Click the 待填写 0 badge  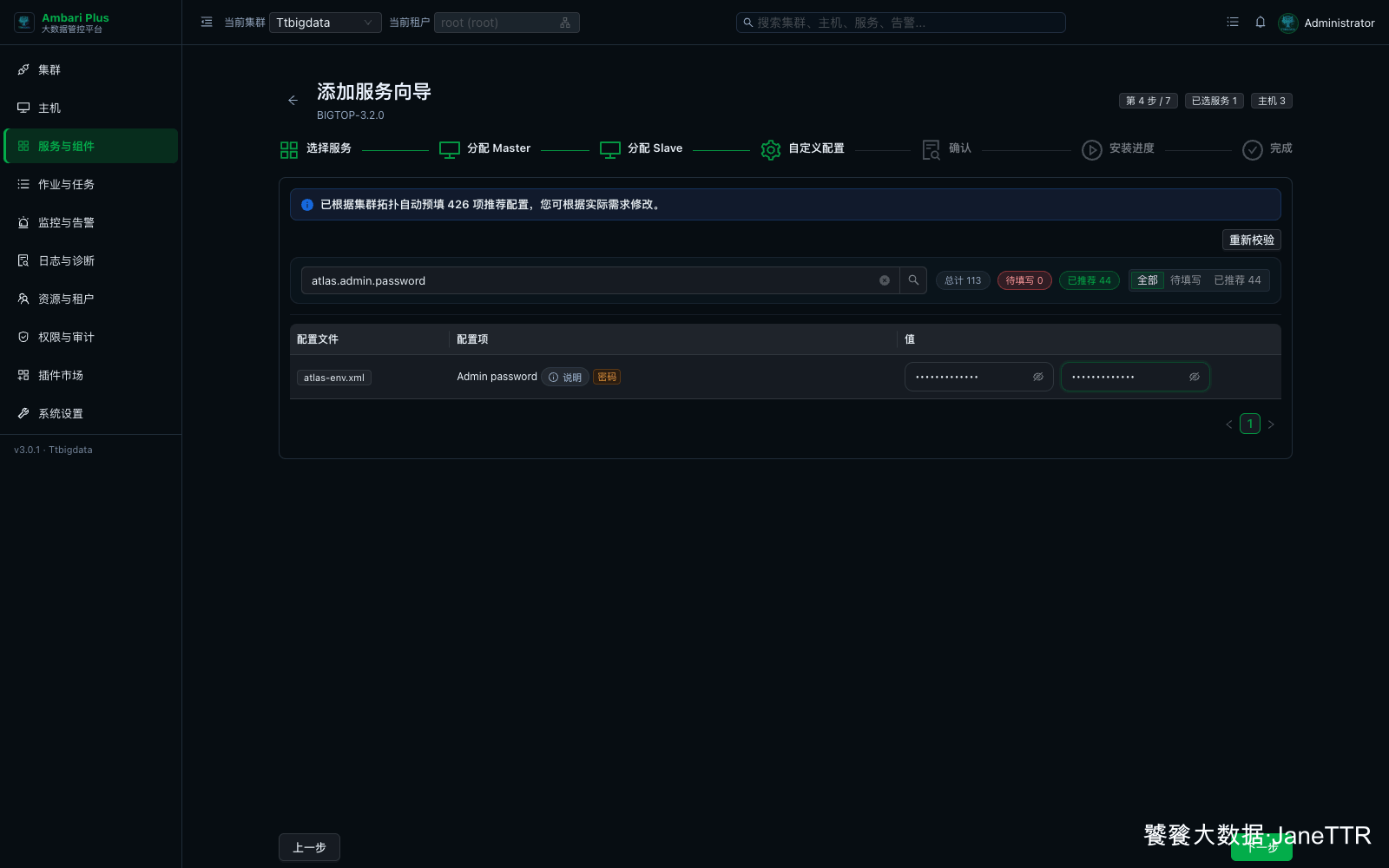pyautogui.click(x=1024, y=280)
